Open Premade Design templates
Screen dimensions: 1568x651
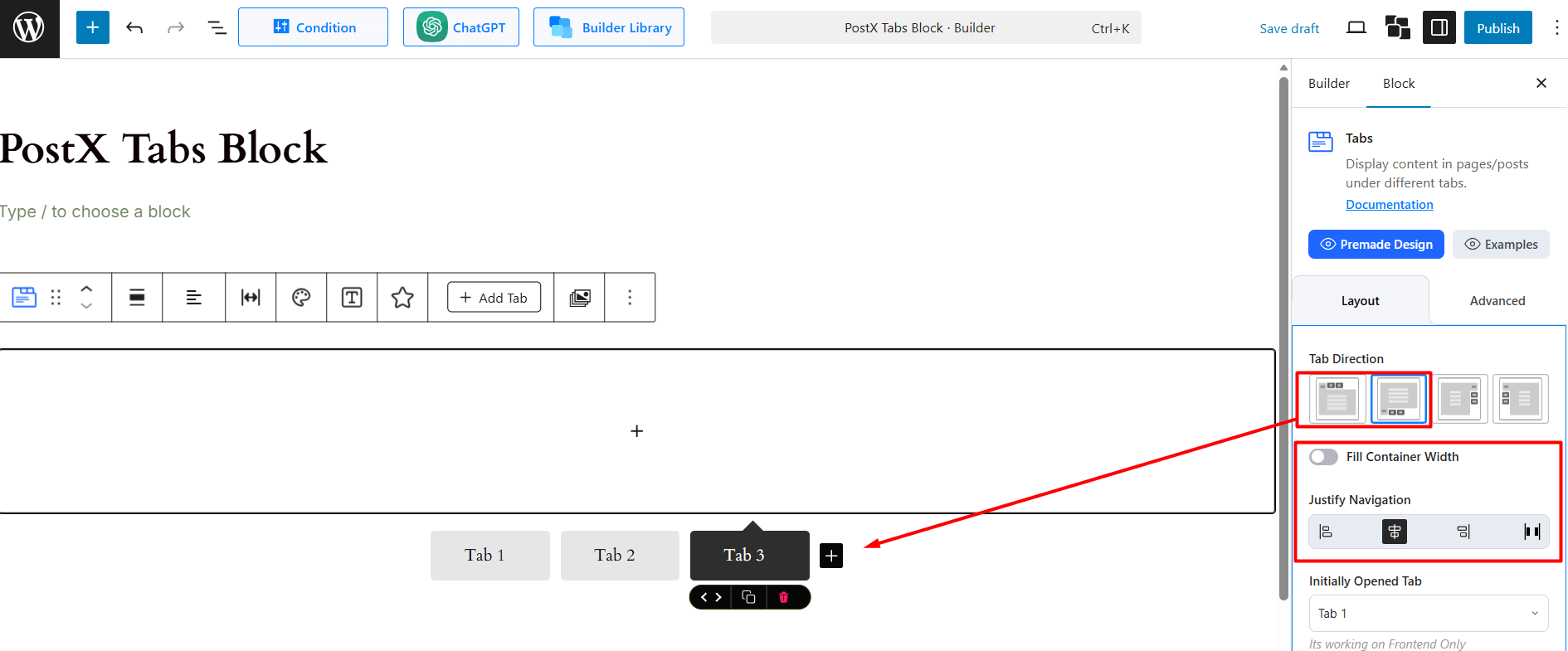(1376, 244)
